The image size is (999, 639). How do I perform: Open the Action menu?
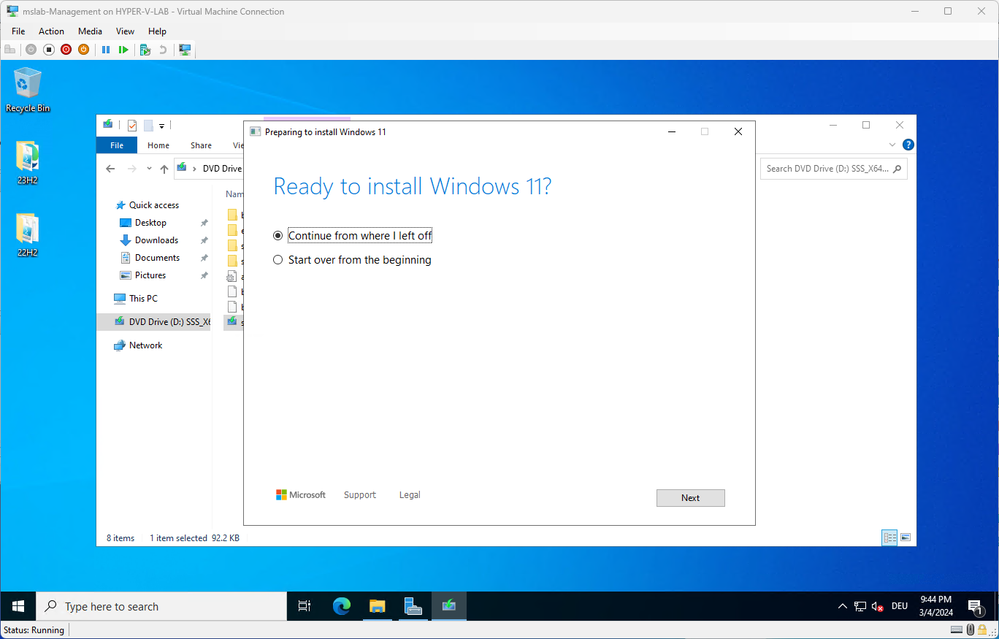click(x=51, y=31)
